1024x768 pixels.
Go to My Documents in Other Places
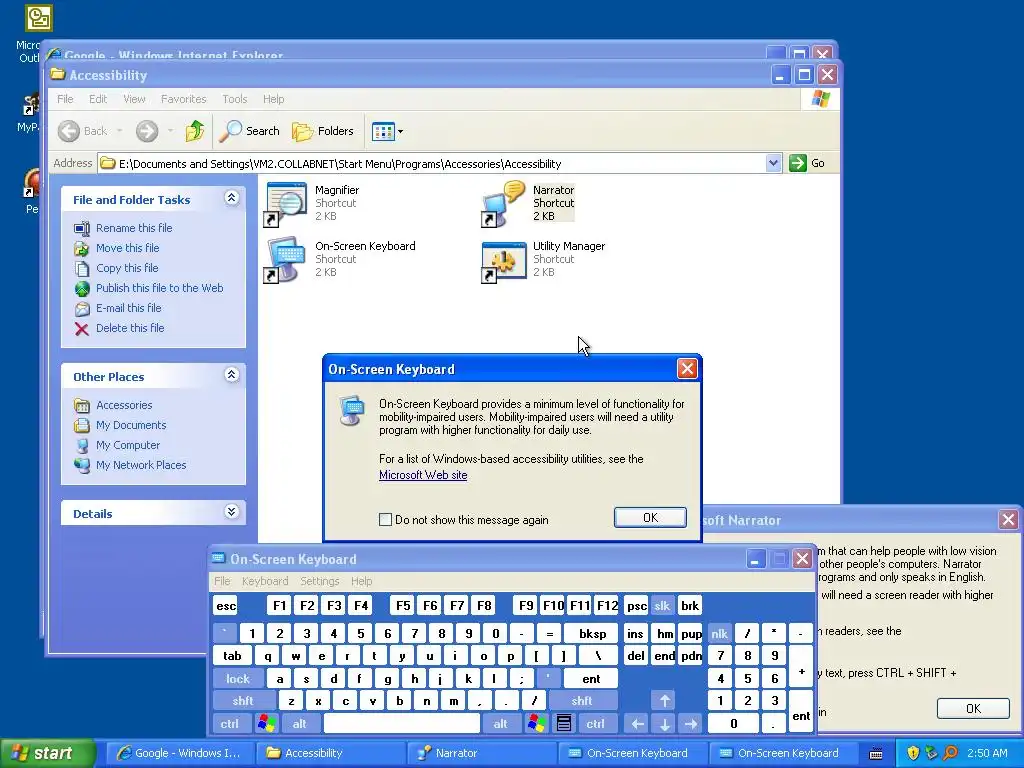(x=131, y=425)
